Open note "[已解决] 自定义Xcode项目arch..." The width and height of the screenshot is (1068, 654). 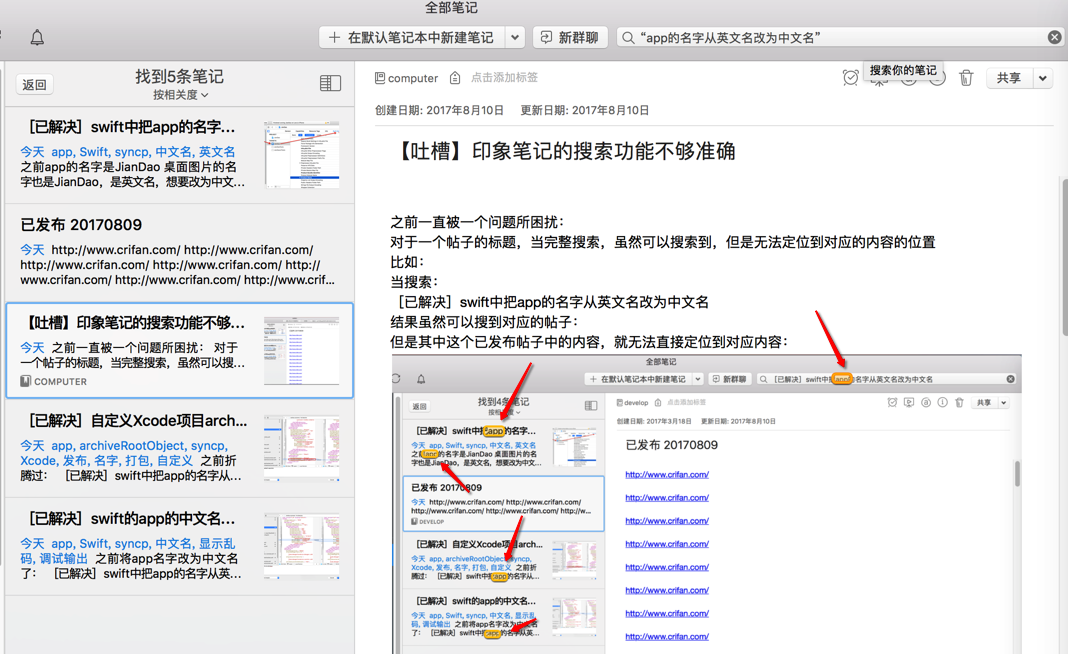[x=180, y=448]
